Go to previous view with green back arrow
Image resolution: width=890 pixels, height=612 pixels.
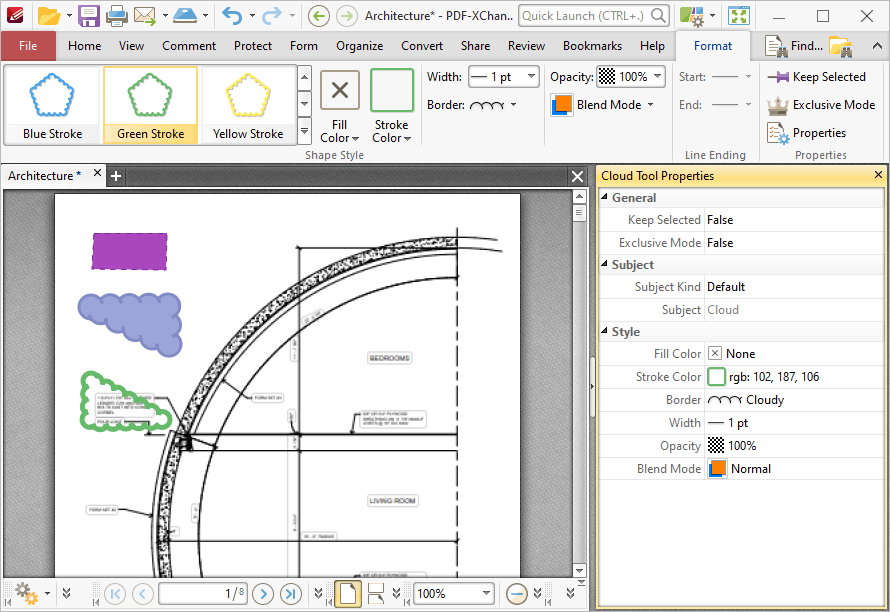(318, 16)
